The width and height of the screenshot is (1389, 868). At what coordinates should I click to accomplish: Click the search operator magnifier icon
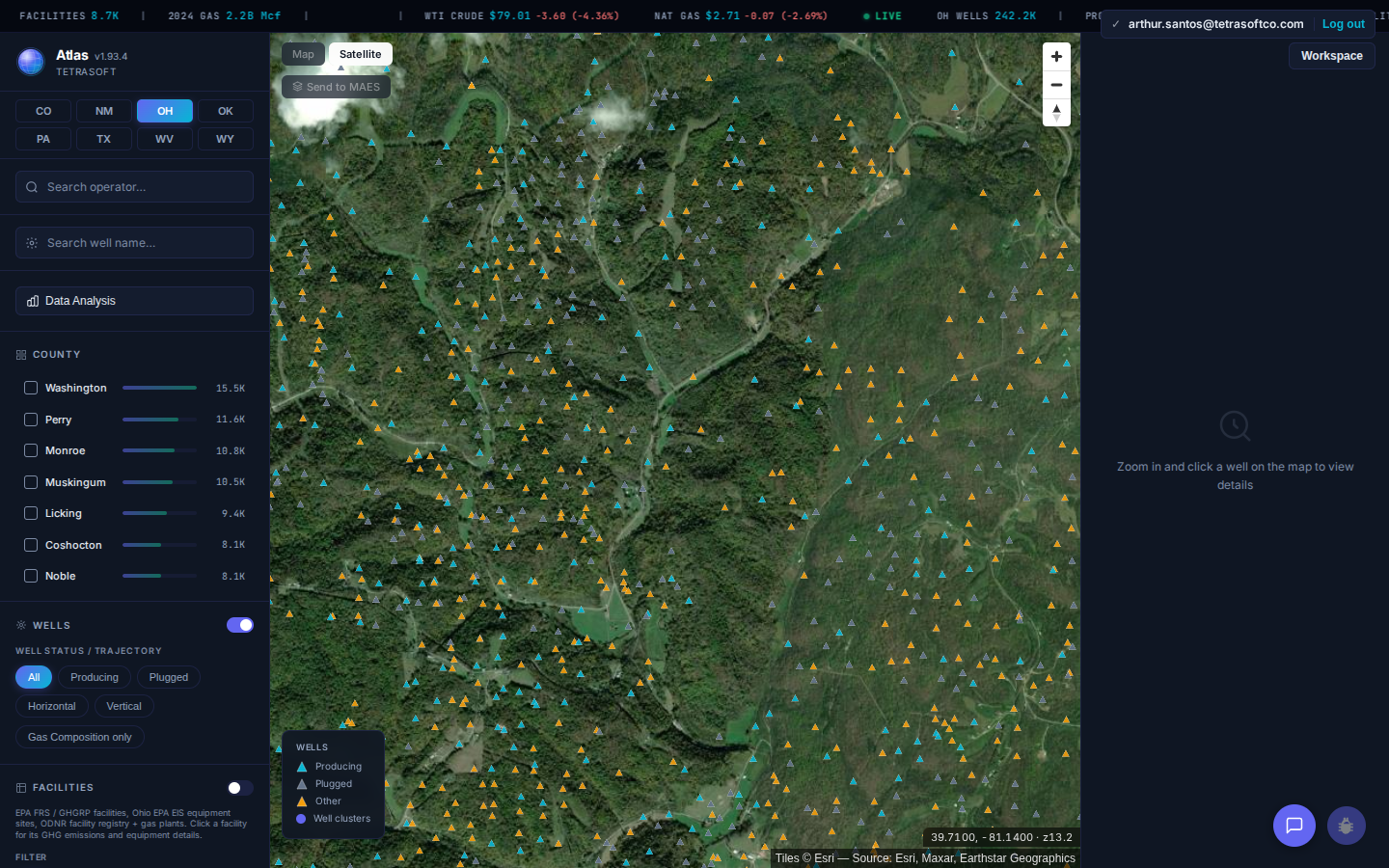click(32, 187)
